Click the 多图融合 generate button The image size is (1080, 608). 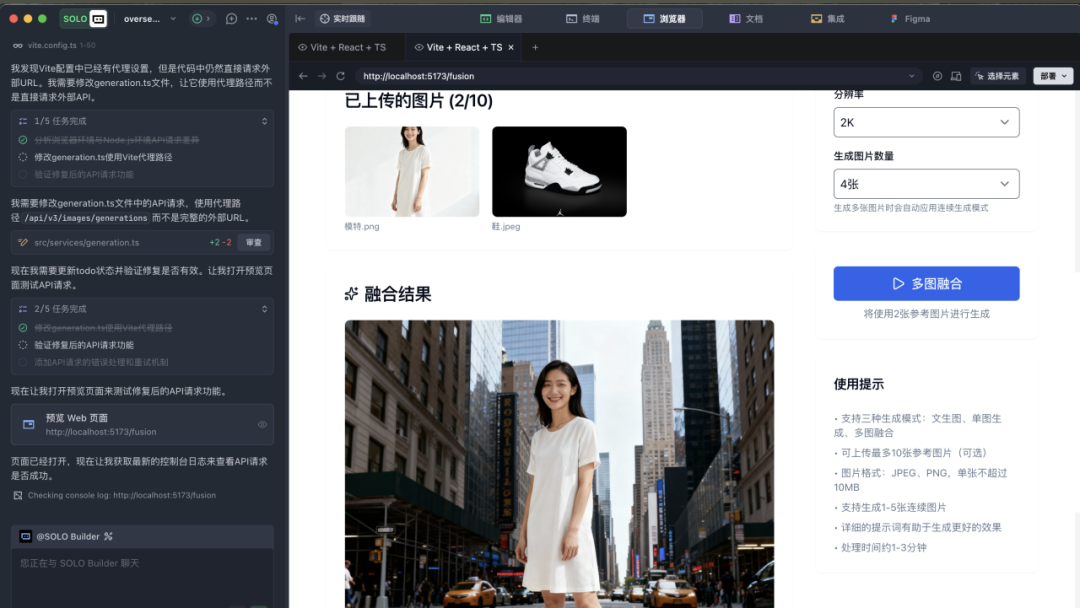tap(926, 284)
